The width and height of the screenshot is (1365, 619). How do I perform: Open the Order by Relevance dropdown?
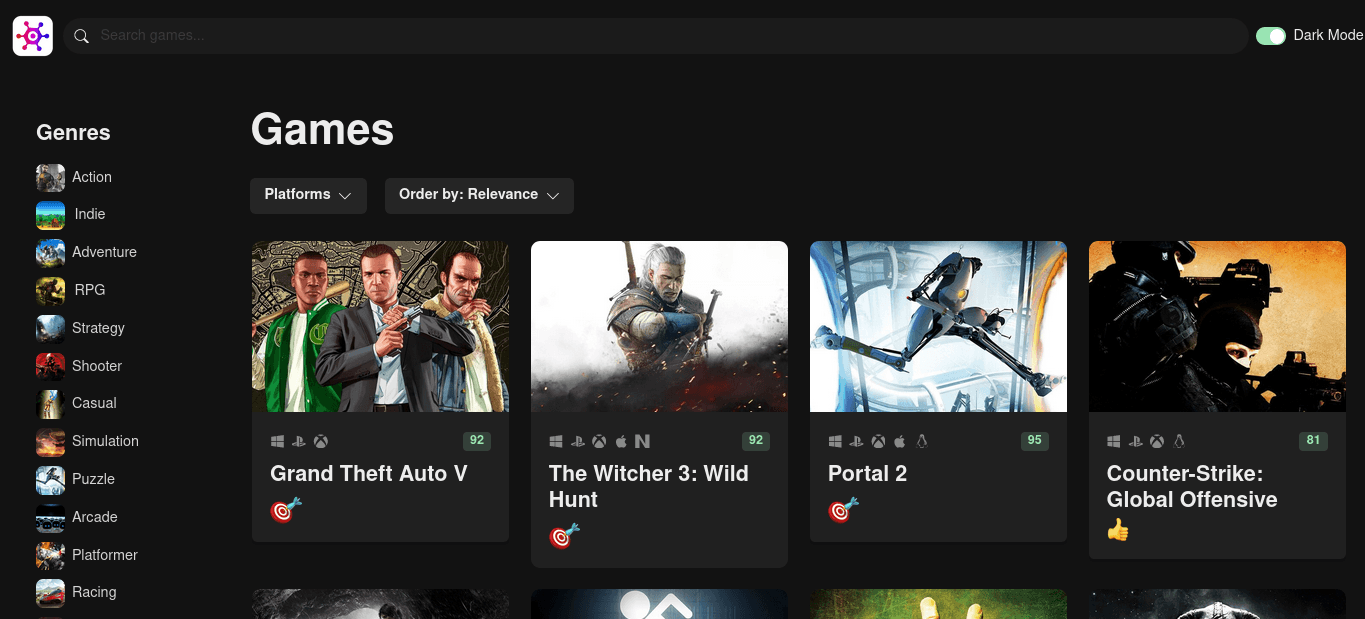[479, 195]
